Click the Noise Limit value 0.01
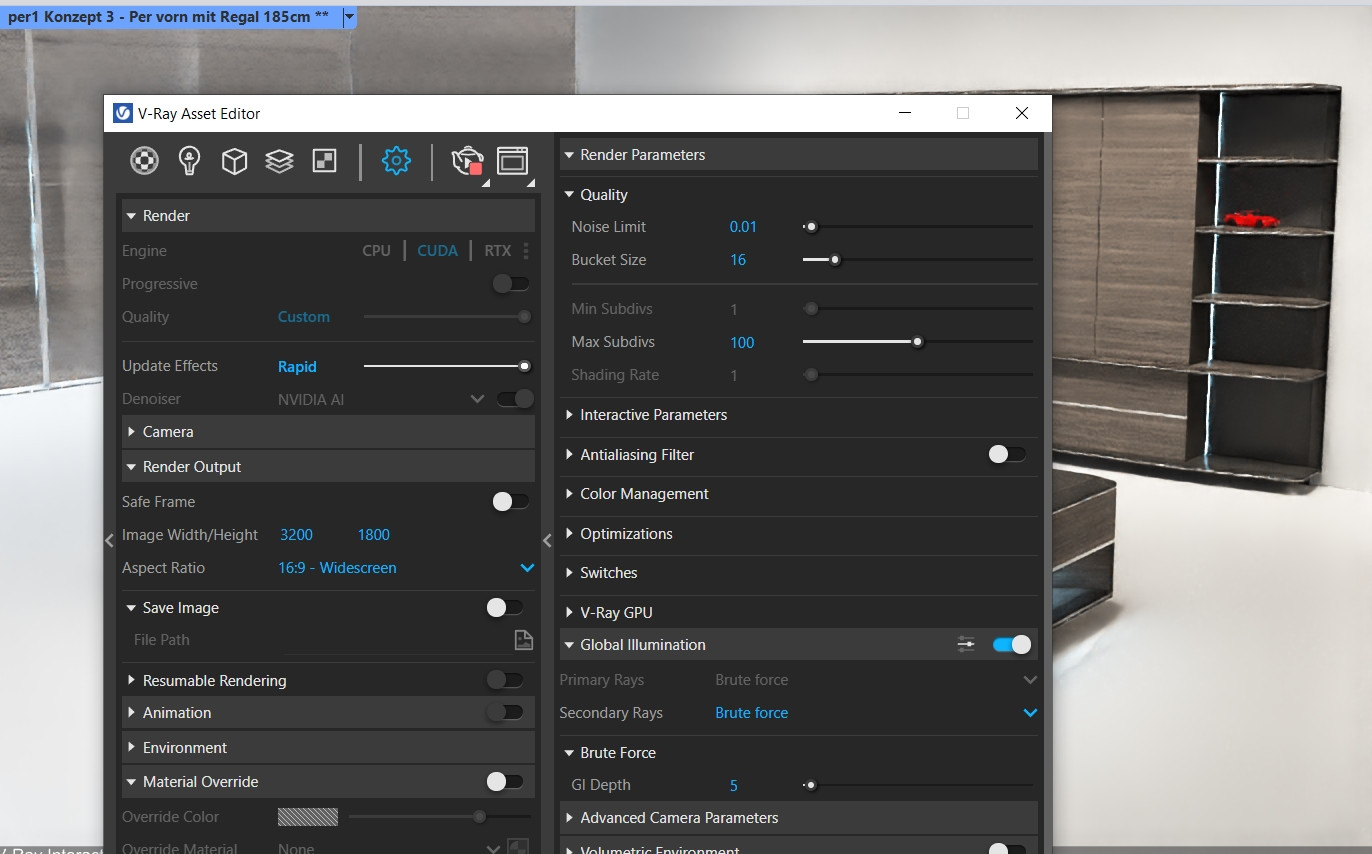 (743, 227)
